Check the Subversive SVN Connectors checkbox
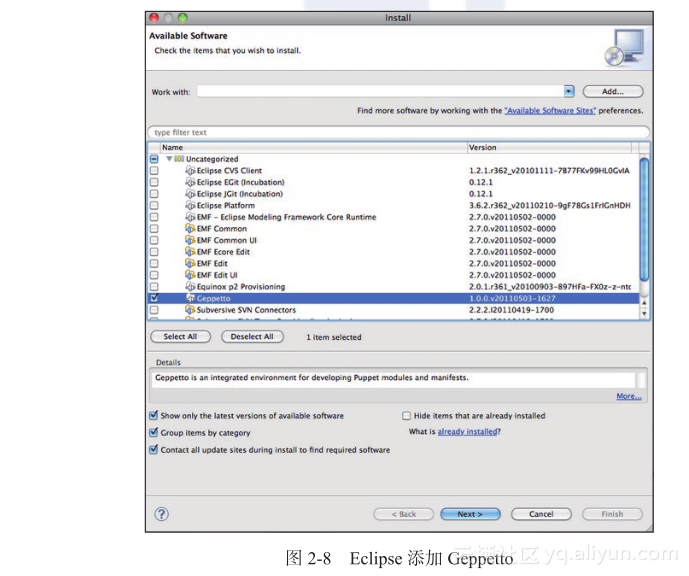 (154, 310)
